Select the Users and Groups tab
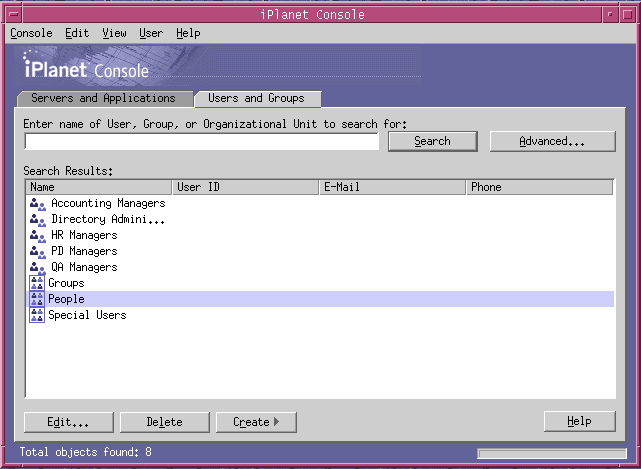 [x=257, y=99]
